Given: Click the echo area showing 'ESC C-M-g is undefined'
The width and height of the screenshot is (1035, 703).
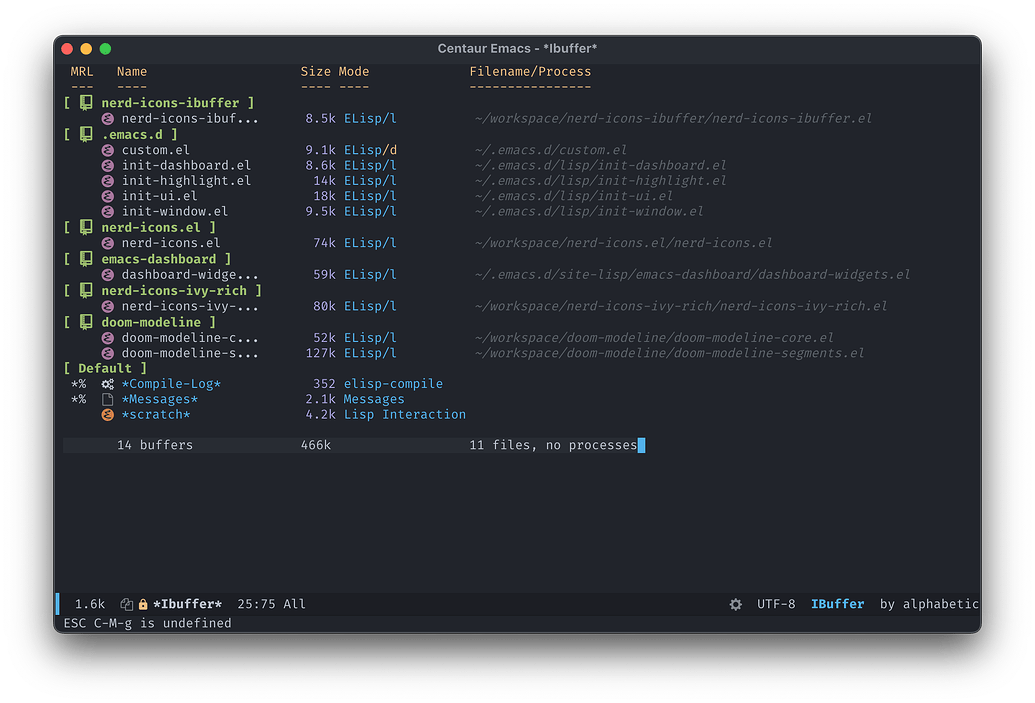Looking at the screenshot, I should 146,622.
